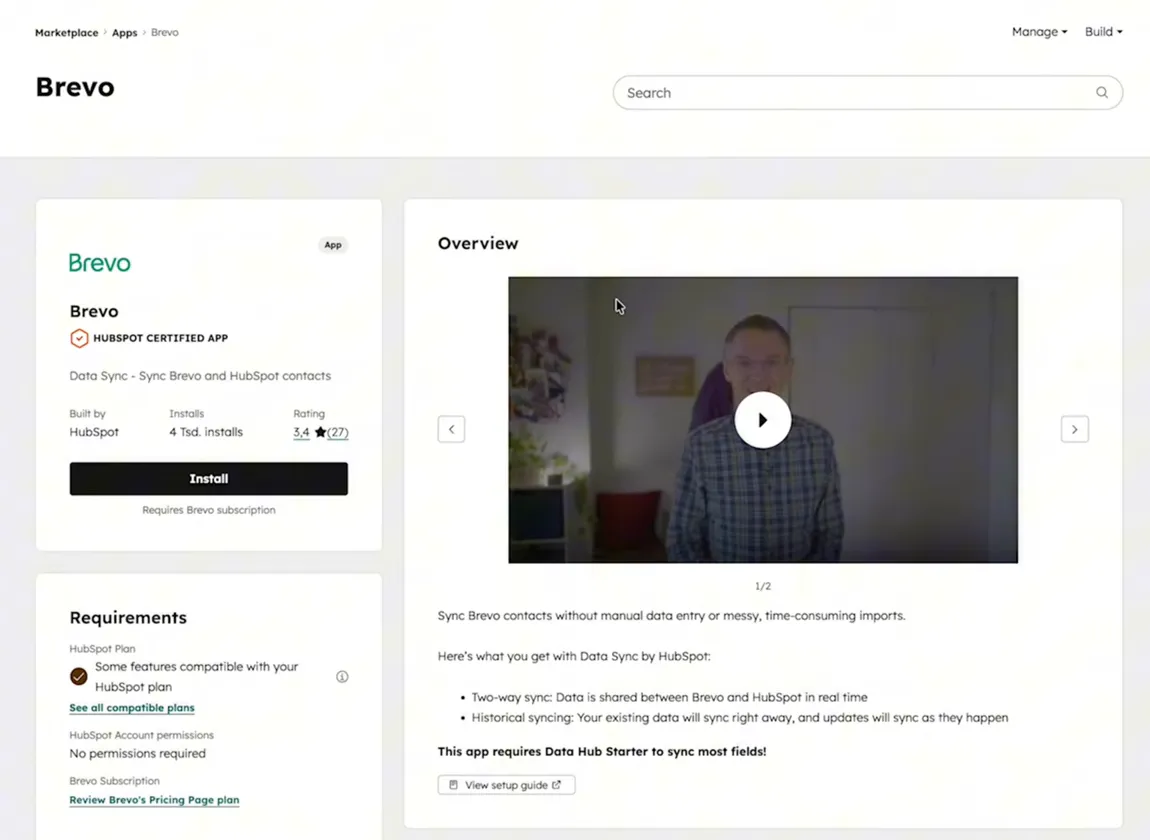This screenshot has width=1150, height=840.
Task: Click No permissions required text
Action: (138, 753)
